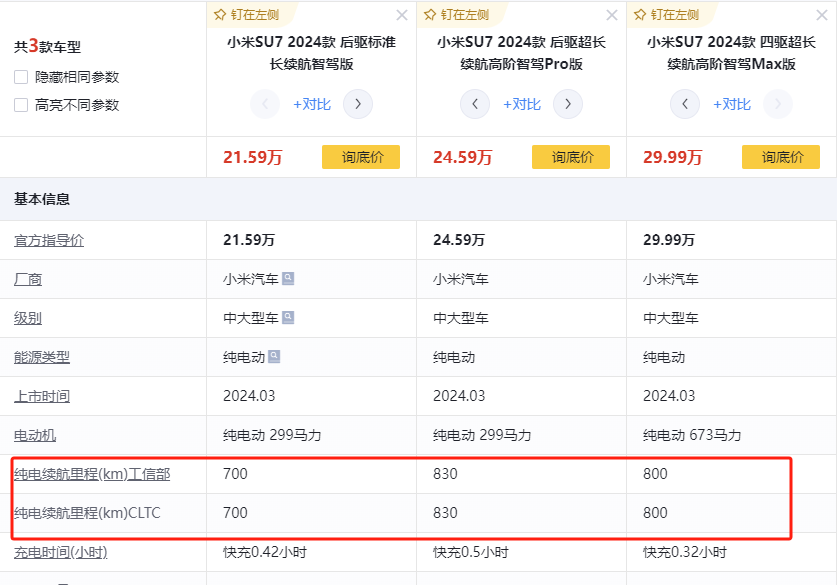Click the 纯电续航里程(km)CLTC row label
This screenshot has height=585, width=837.
(x=87, y=513)
